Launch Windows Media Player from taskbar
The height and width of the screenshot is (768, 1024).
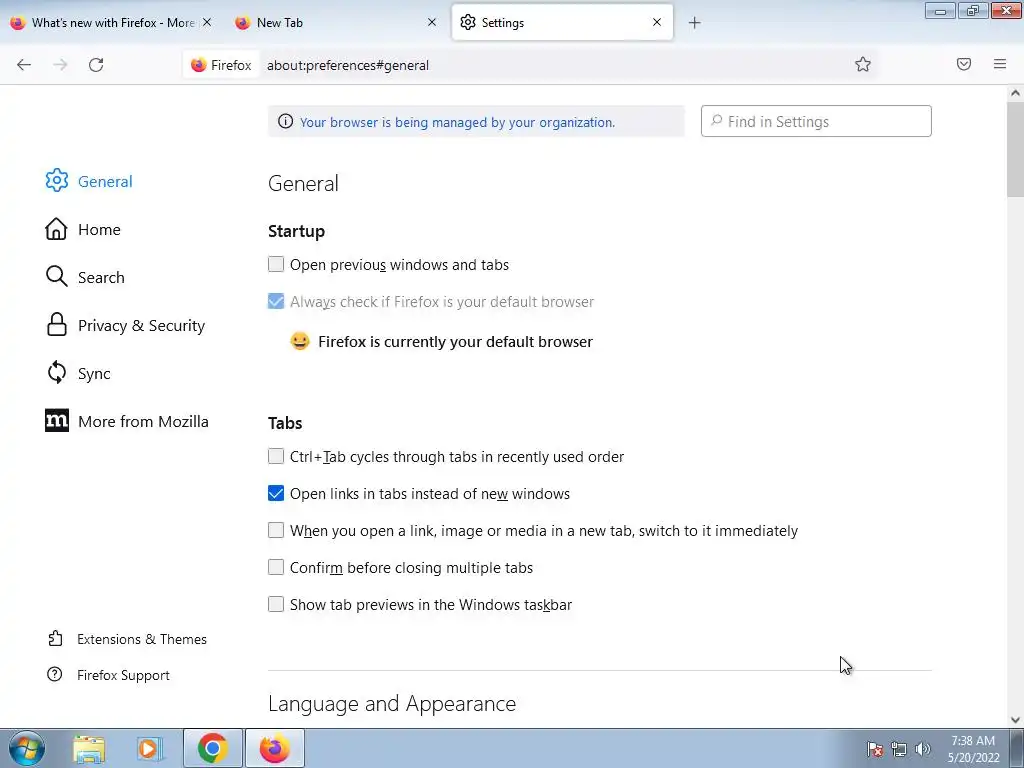150,748
